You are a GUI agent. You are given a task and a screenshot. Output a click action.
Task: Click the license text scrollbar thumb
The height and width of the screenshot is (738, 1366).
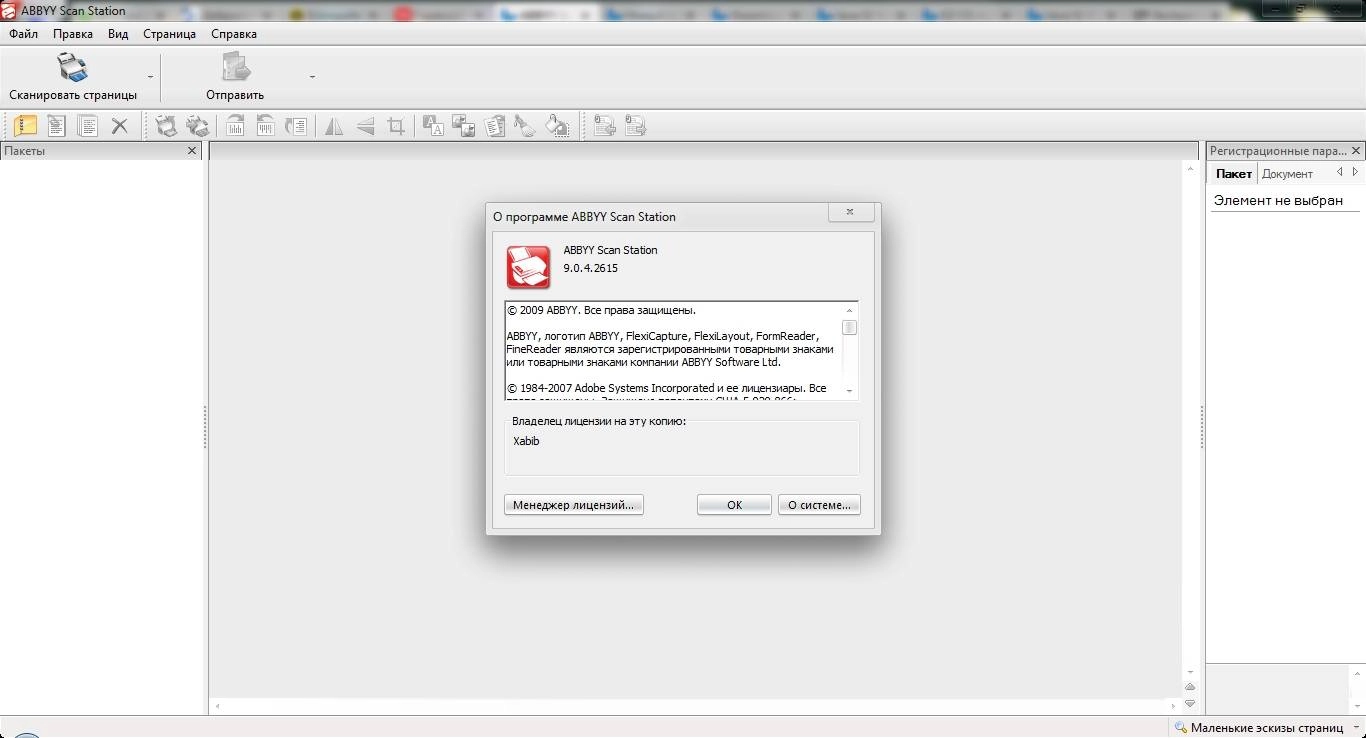click(849, 327)
